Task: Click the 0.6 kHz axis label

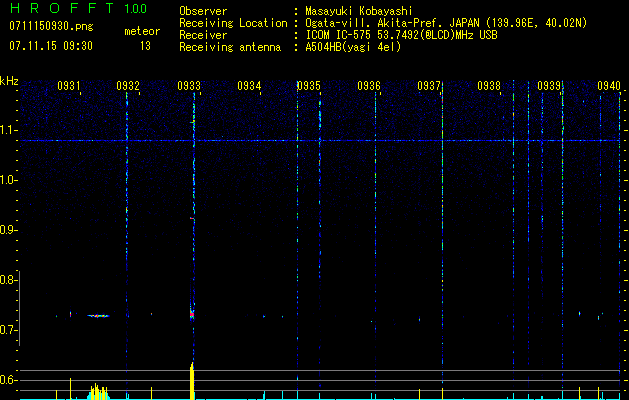Action: click(8, 380)
